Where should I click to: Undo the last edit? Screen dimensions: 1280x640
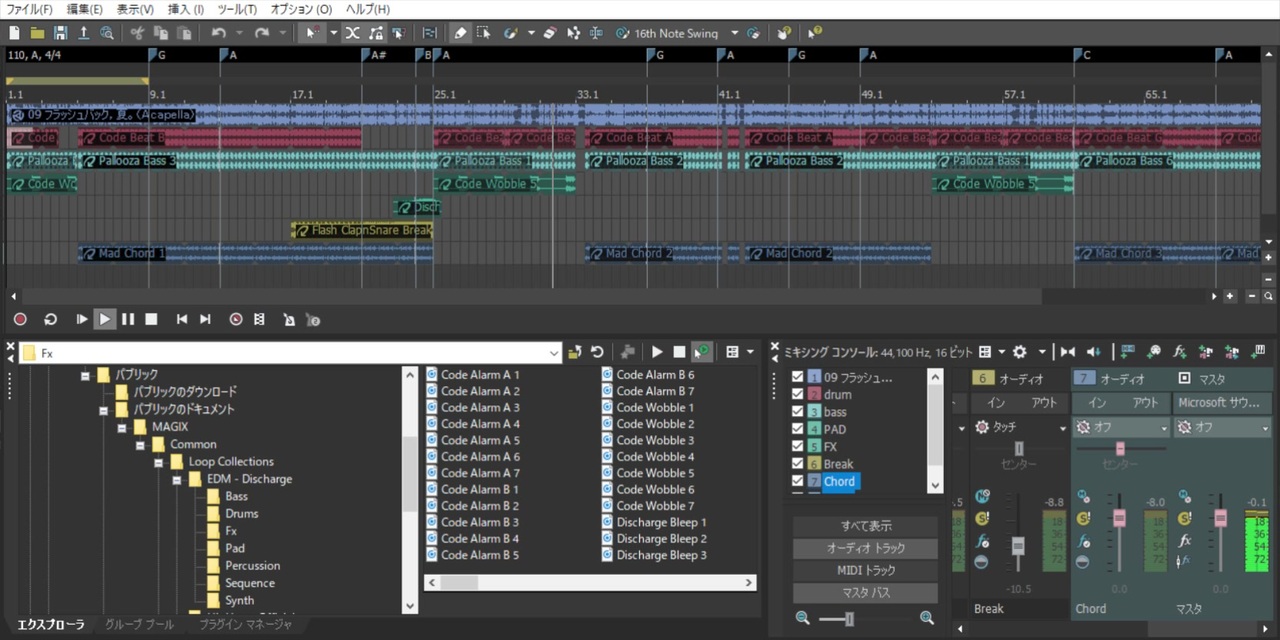coord(219,33)
